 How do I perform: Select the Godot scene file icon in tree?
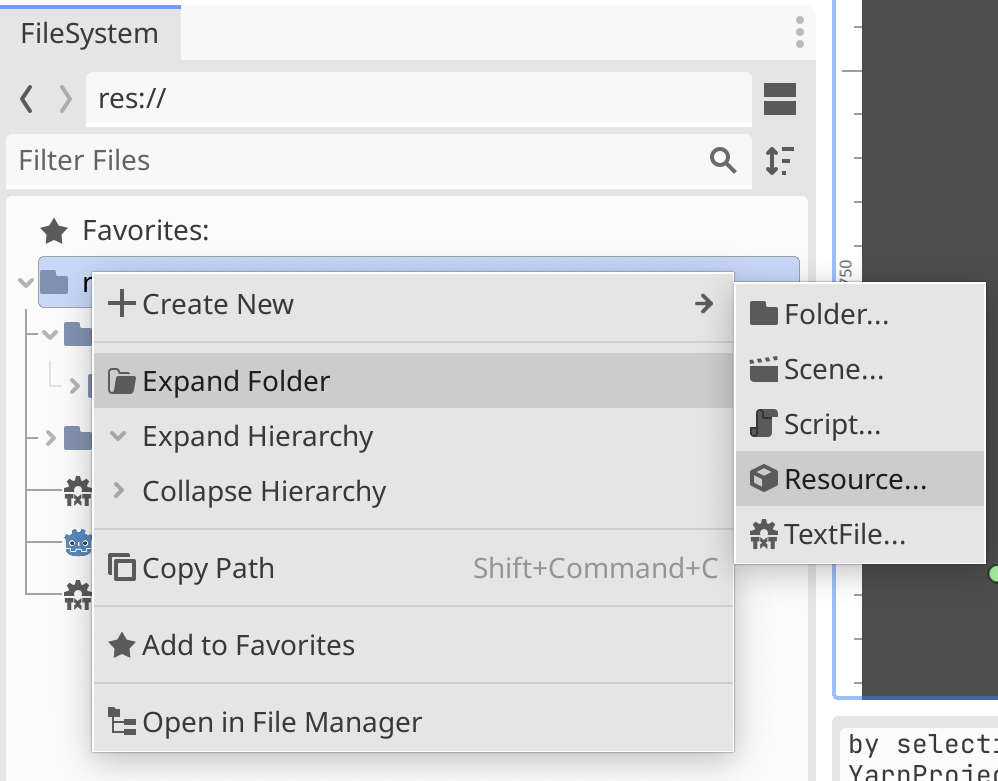pos(77,543)
